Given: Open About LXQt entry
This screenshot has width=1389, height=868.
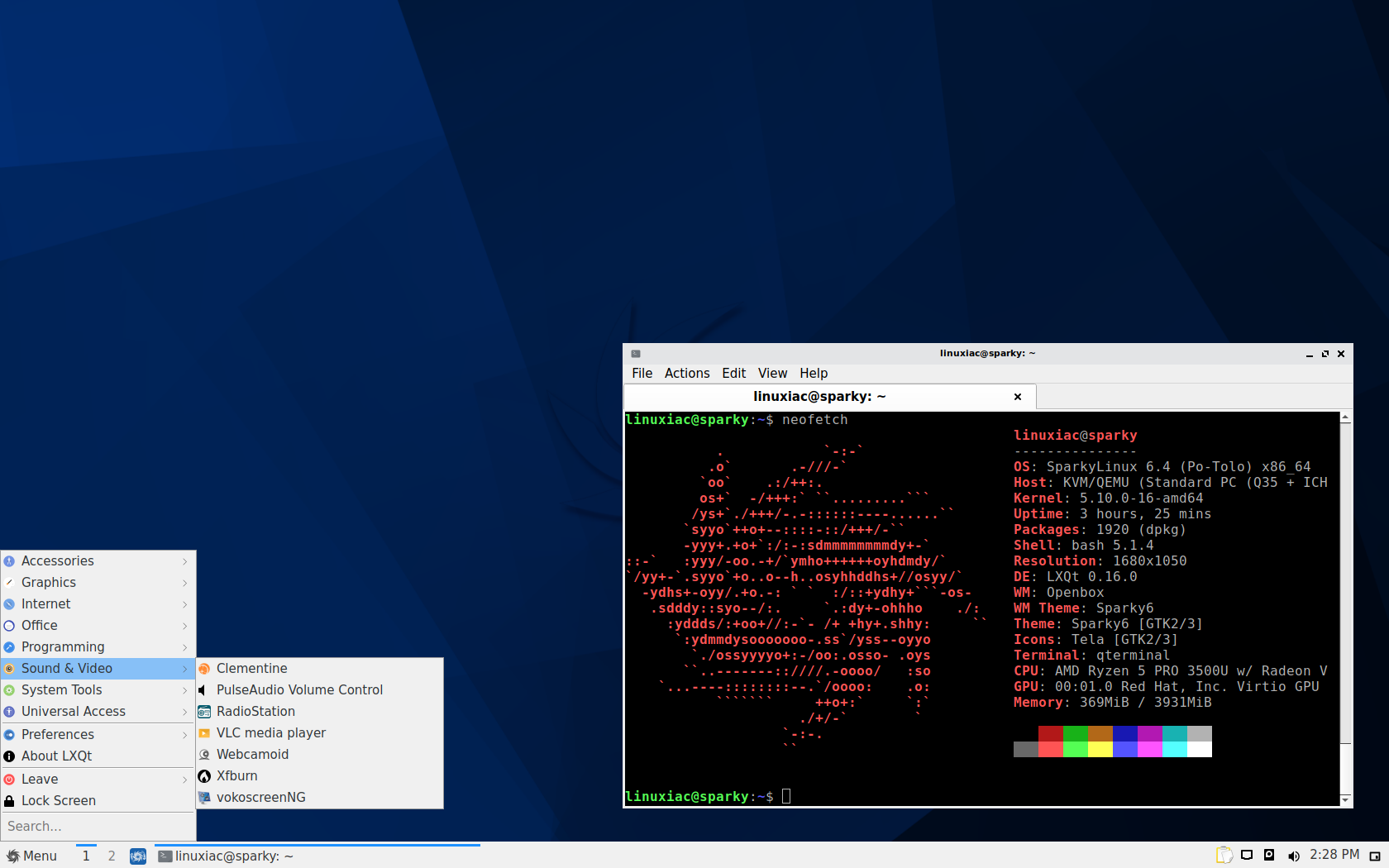Looking at the screenshot, I should pyautogui.click(x=98, y=756).
